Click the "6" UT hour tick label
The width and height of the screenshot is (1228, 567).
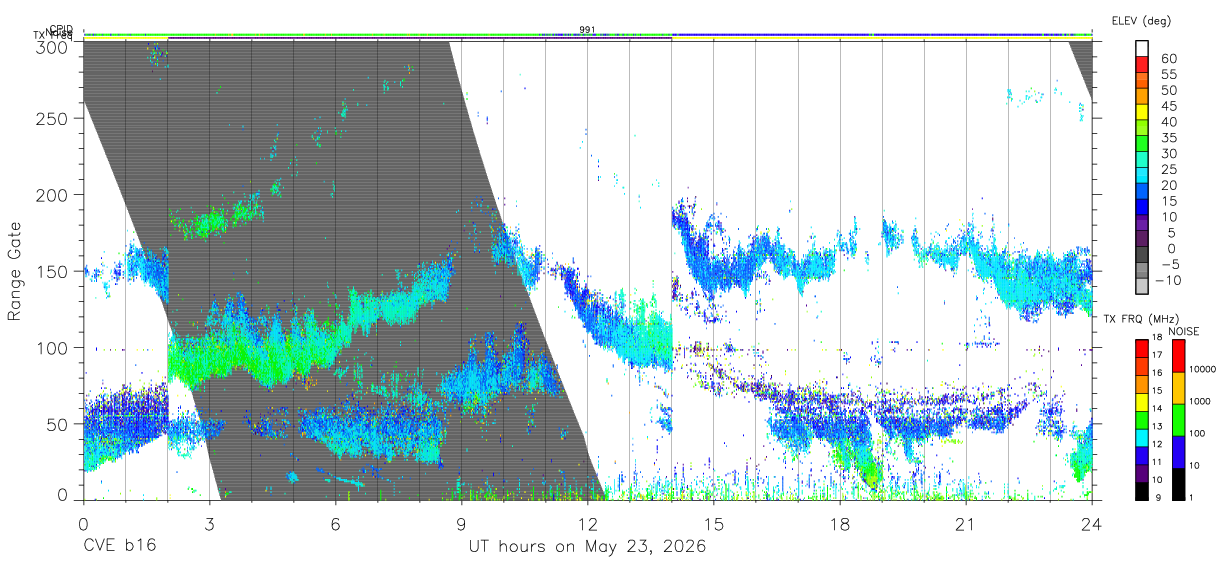335,523
